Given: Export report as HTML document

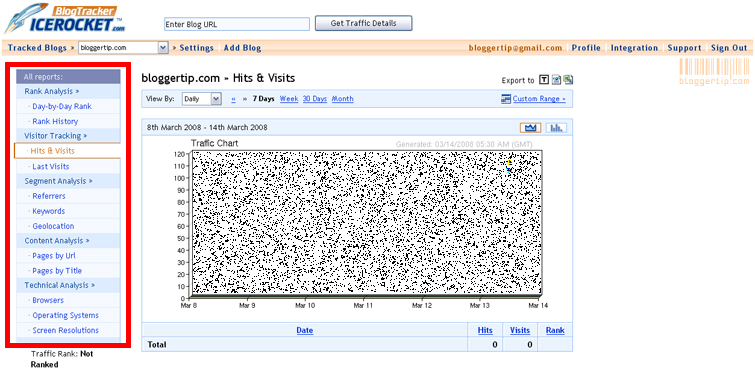Looking at the screenshot, I should click(x=557, y=80).
